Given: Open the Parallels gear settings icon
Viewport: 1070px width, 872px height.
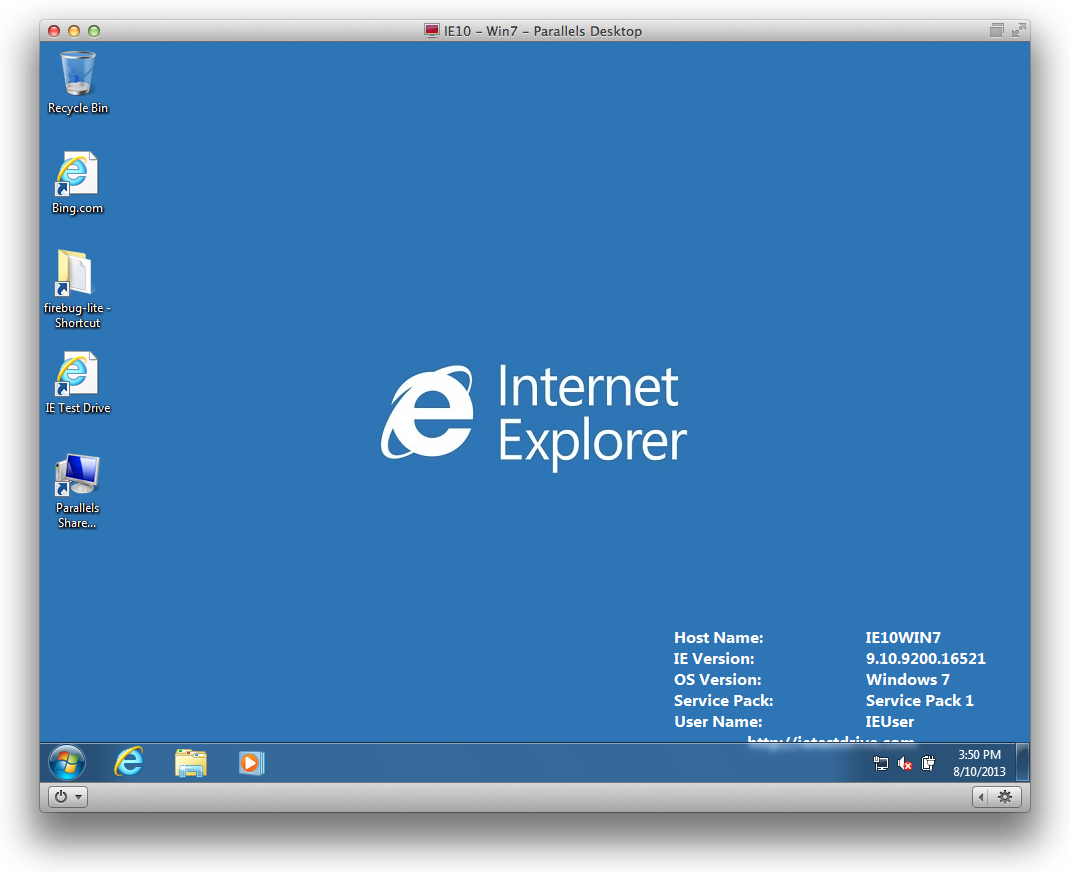Looking at the screenshot, I should (x=1005, y=796).
